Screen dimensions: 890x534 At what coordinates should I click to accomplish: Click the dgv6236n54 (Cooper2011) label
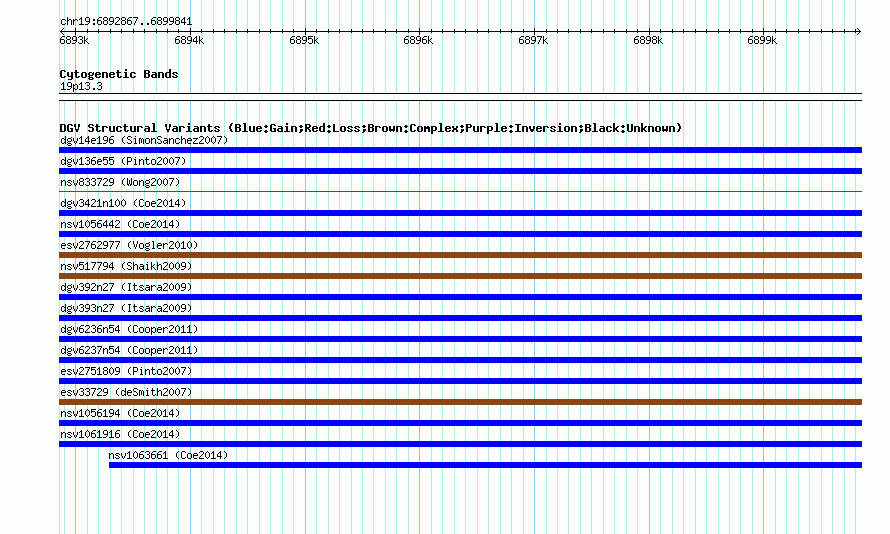tap(129, 329)
